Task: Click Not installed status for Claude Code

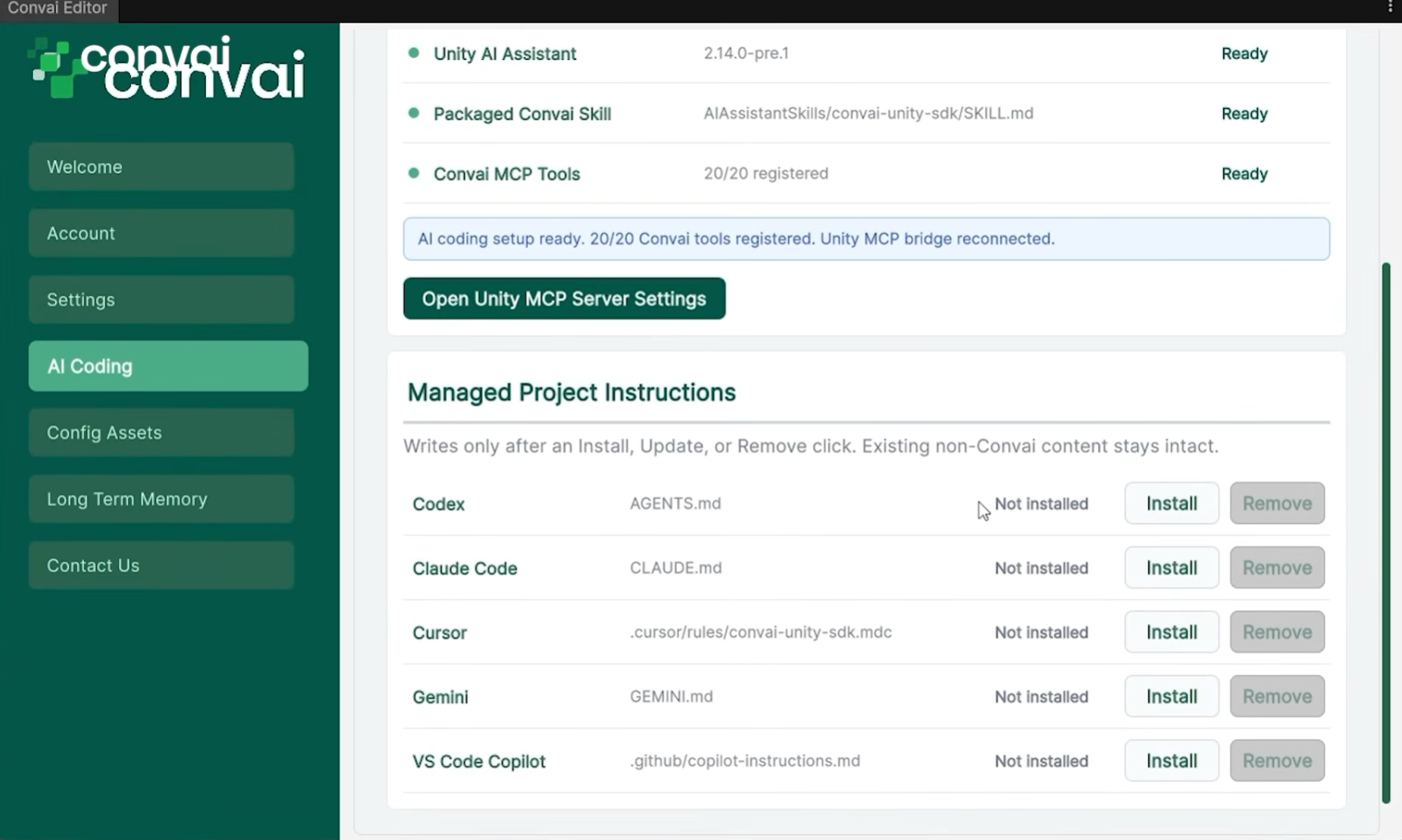Action: tap(1041, 568)
